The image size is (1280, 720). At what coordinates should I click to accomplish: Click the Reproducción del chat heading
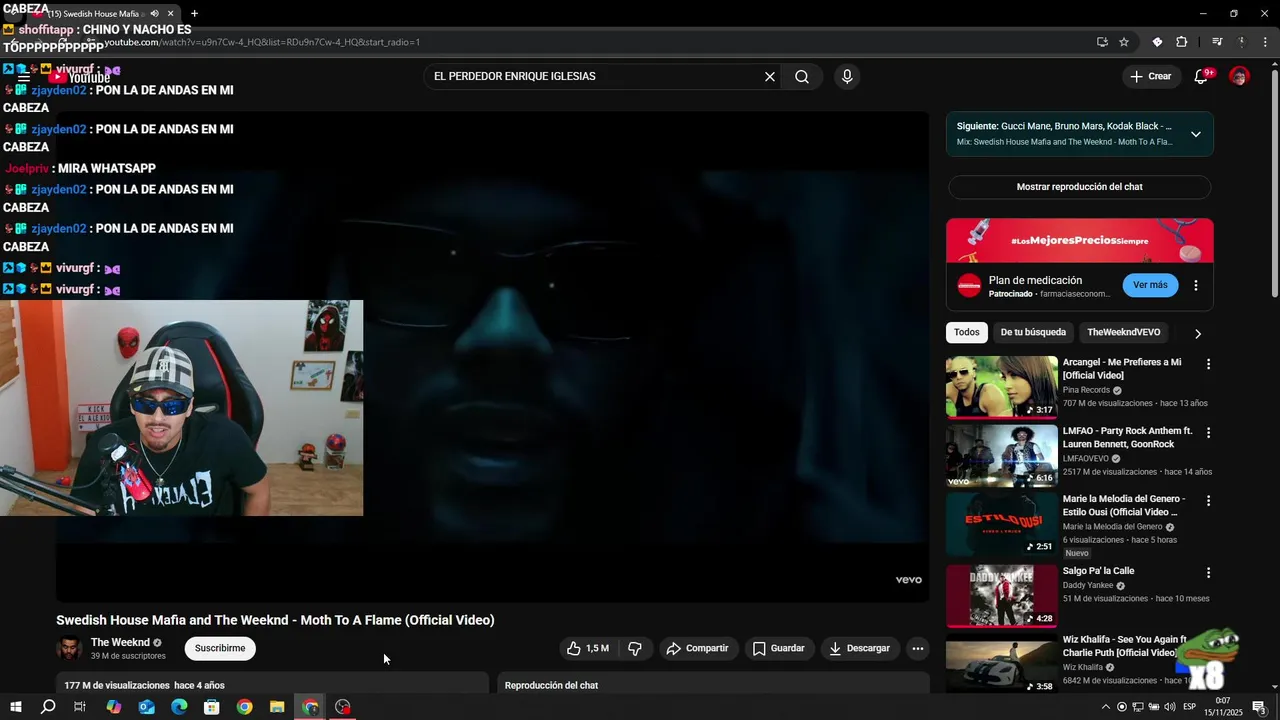(551, 685)
